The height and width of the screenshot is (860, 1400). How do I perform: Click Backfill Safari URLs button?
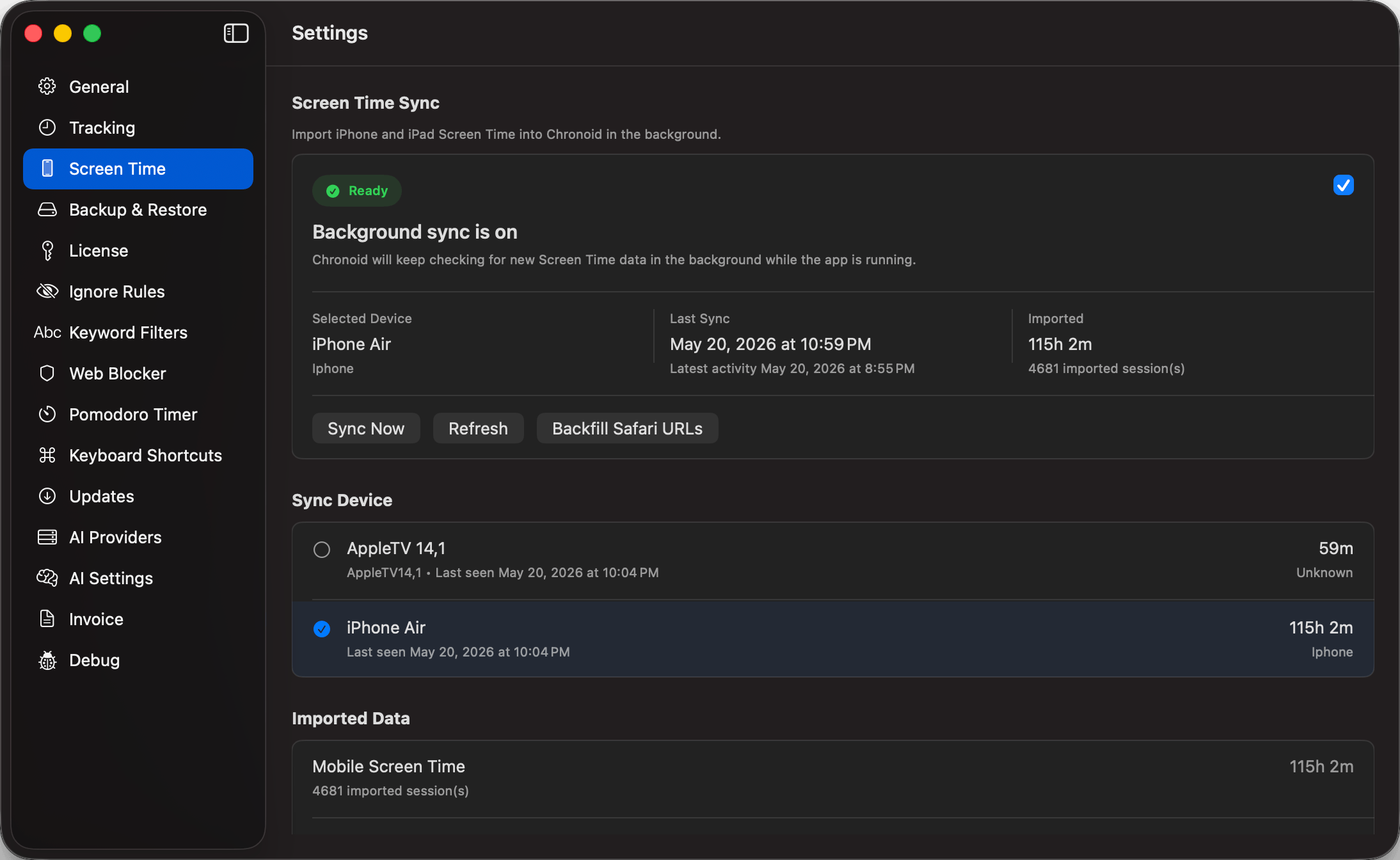[627, 428]
